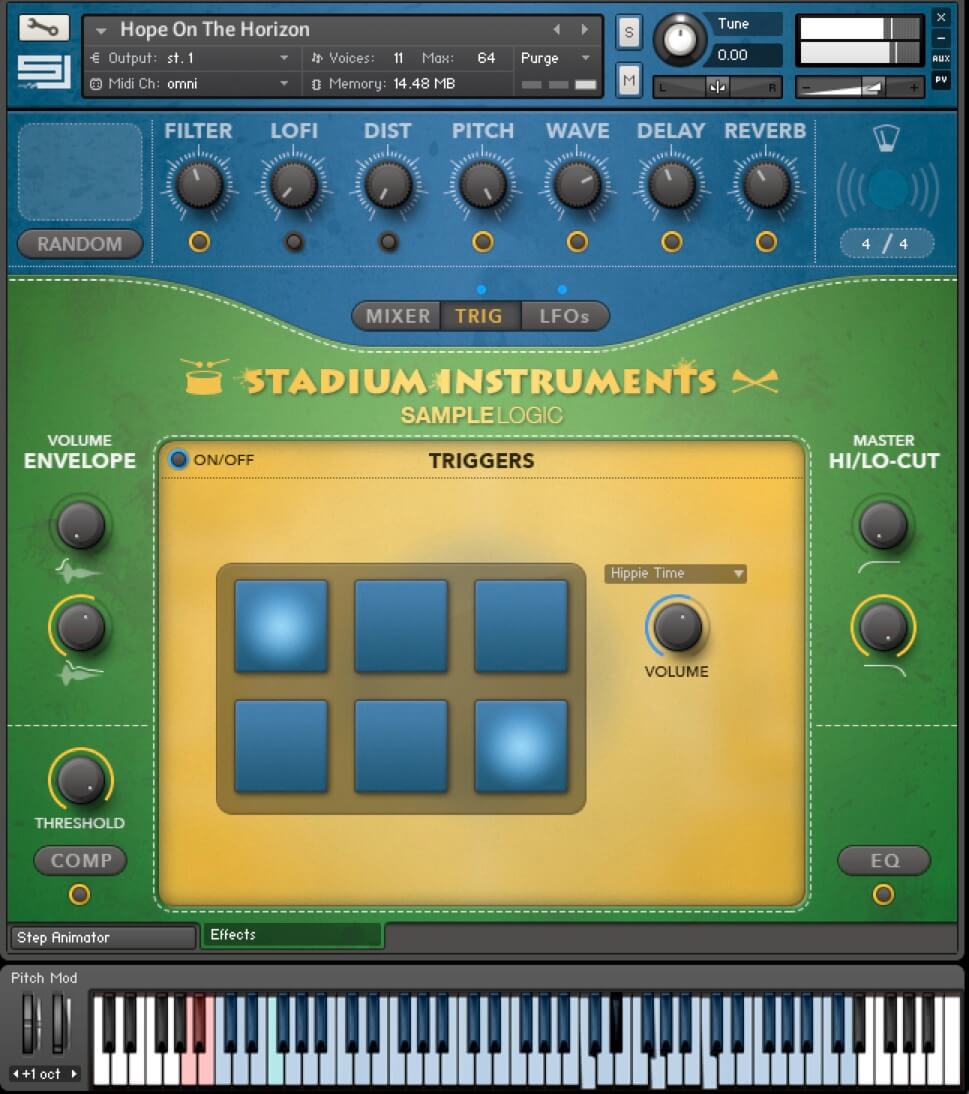Viewport: 969px width, 1094px height.
Task: Trigger the glowing pad in the top row
Action: click(x=281, y=626)
